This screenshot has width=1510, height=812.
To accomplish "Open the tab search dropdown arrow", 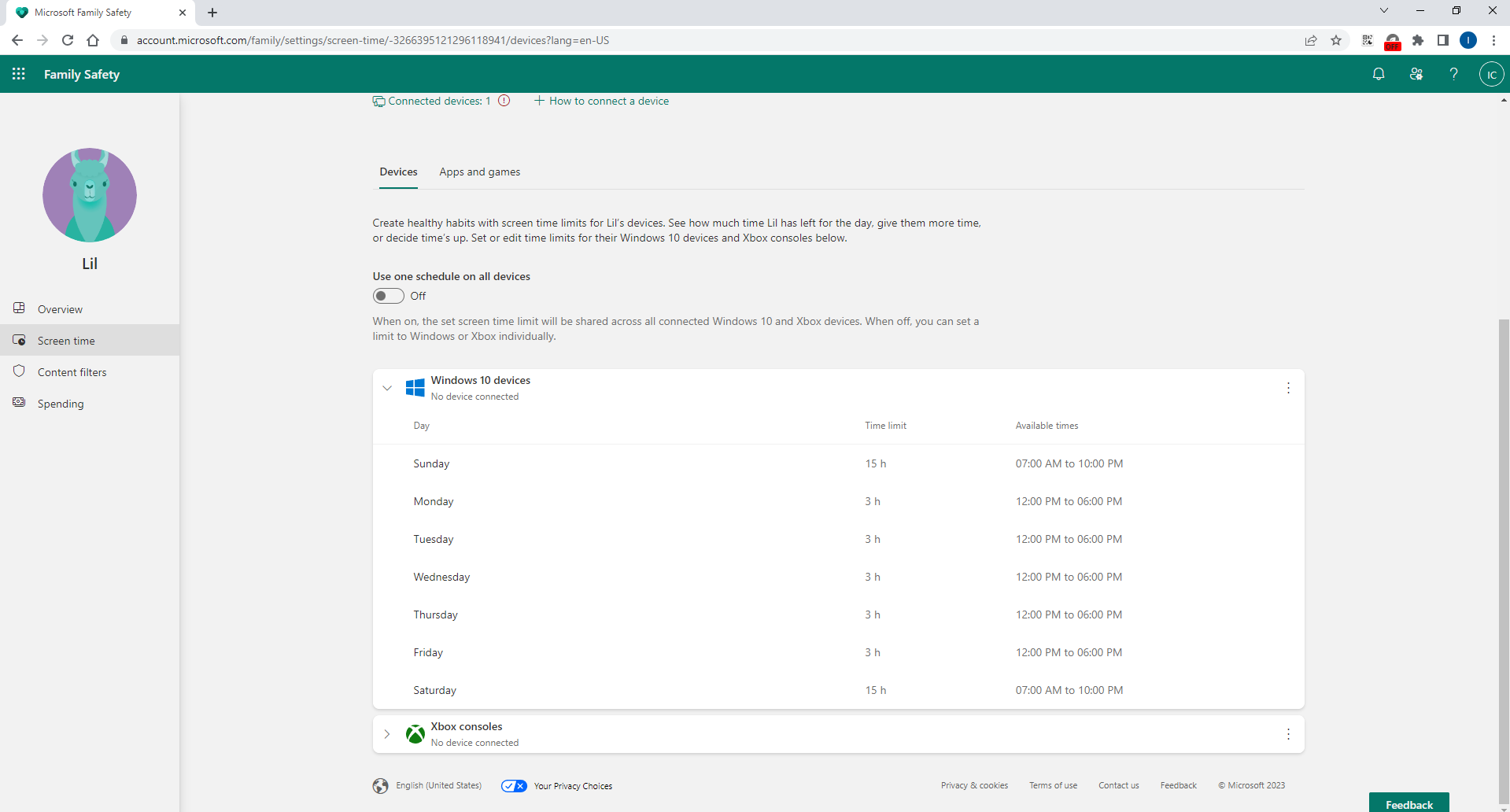I will (x=1384, y=11).
